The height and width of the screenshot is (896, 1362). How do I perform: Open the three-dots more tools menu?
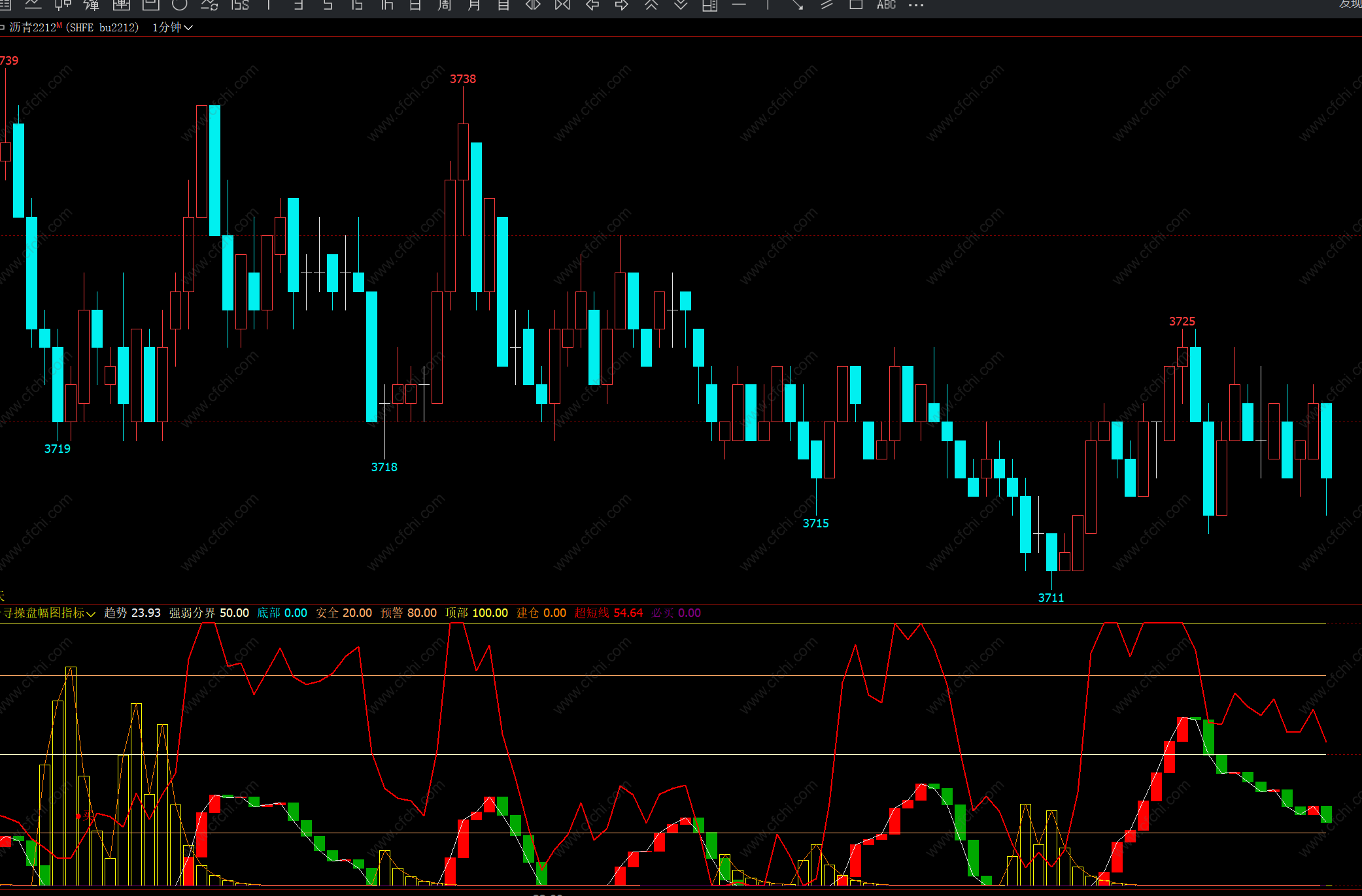[x=916, y=5]
